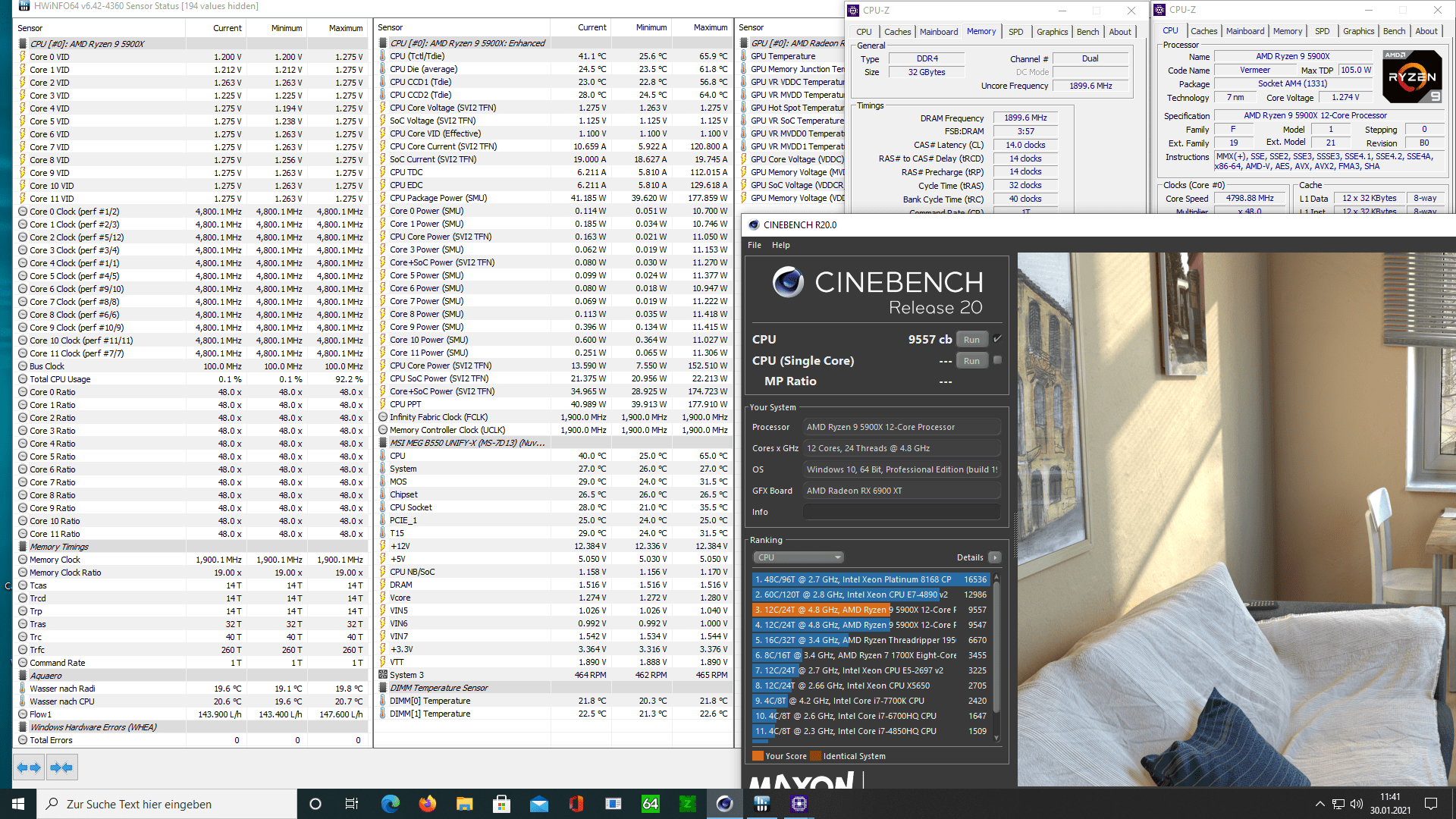
Task: Collapse the CPU [#0]: AMD Ryzen 9 5900X group
Action: tap(23, 44)
